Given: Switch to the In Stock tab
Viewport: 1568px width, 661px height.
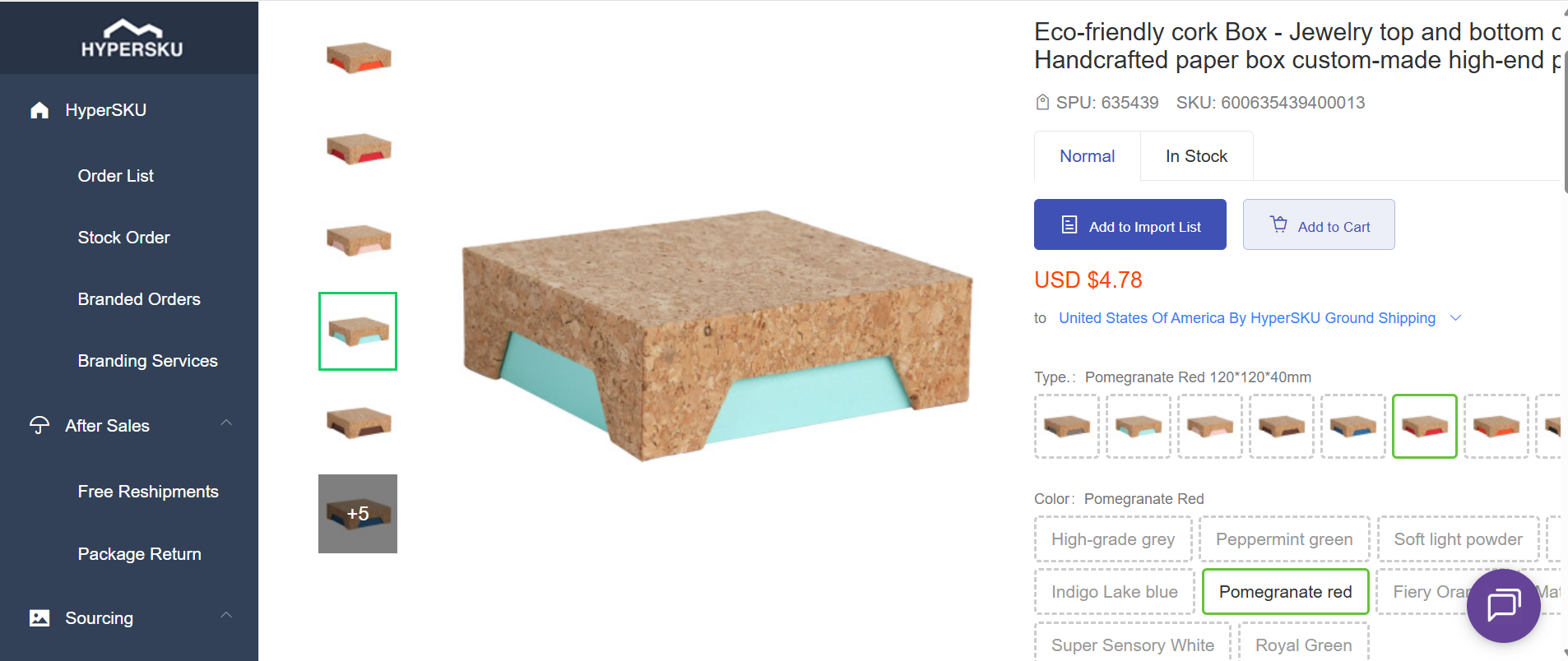Looking at the screenshot, I should 1196,155.
